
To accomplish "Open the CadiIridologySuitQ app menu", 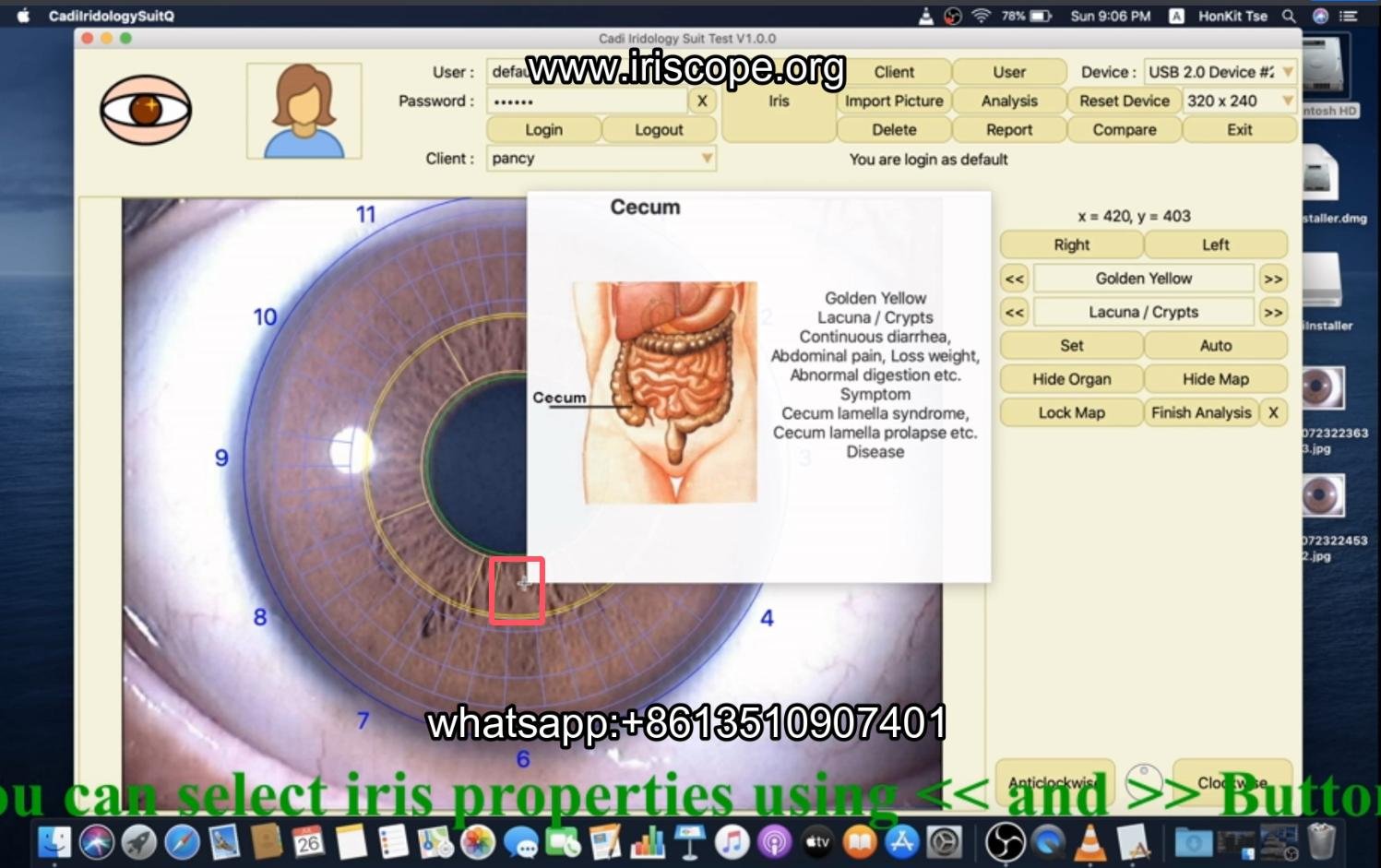I will coord(111,16).
